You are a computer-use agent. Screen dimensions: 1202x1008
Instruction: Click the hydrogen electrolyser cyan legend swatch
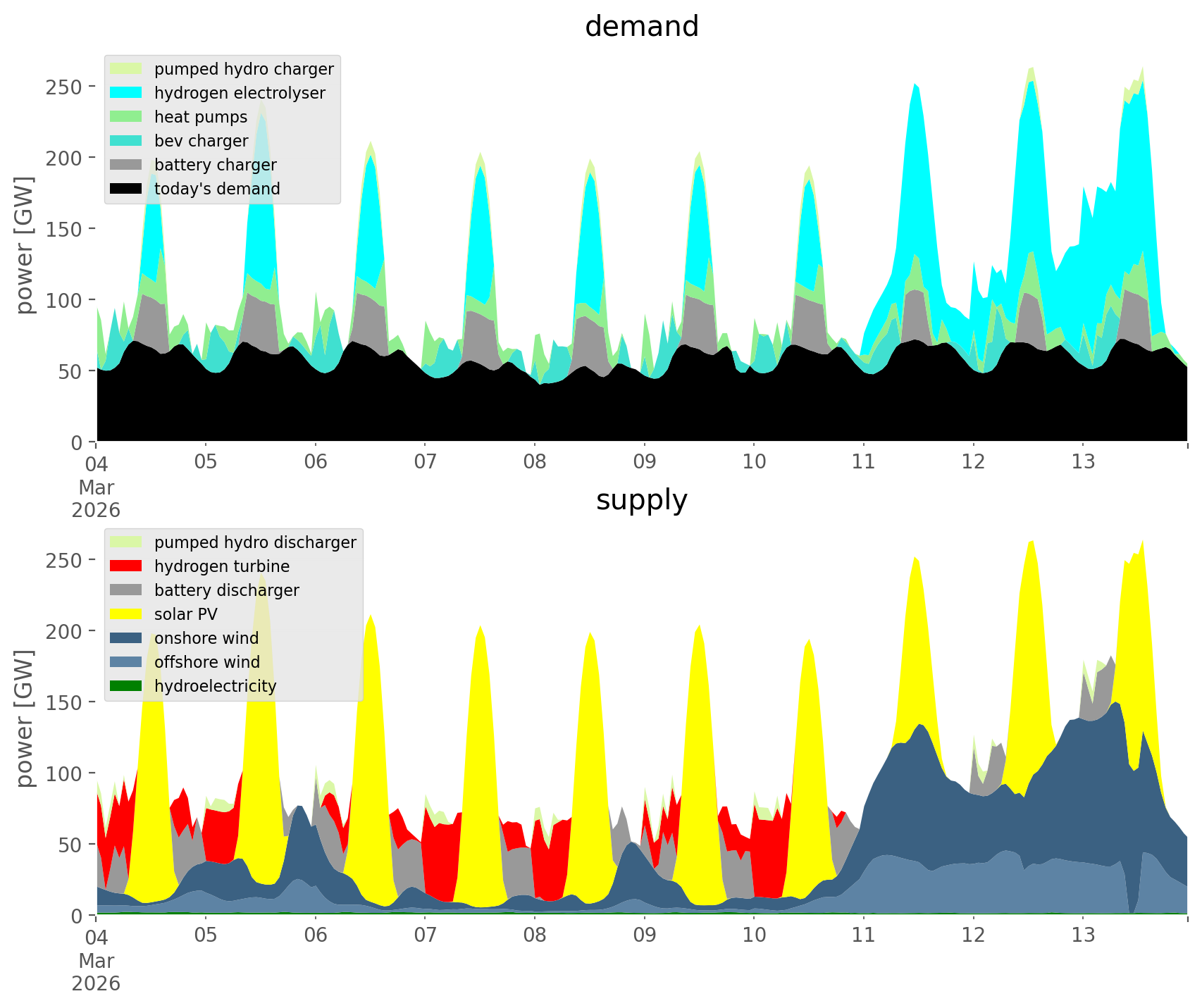pyautogui.click(x=126, y=93)
